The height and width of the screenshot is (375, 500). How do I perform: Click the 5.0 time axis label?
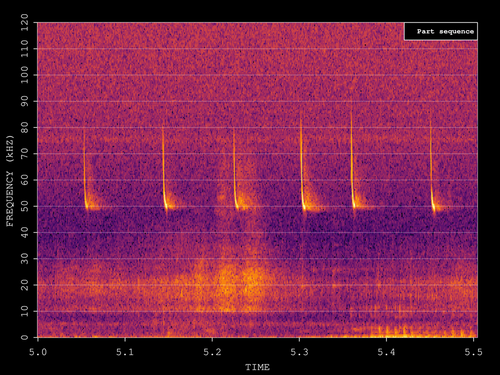click(x=38, y=352)
